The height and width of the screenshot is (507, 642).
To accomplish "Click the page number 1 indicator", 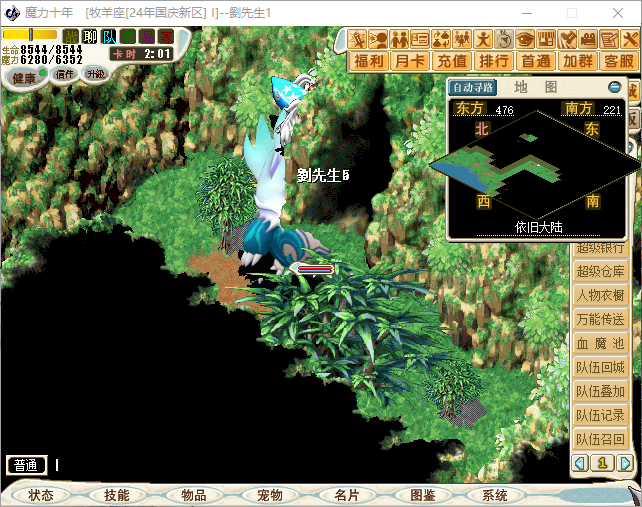I will (x=602, y=463).
